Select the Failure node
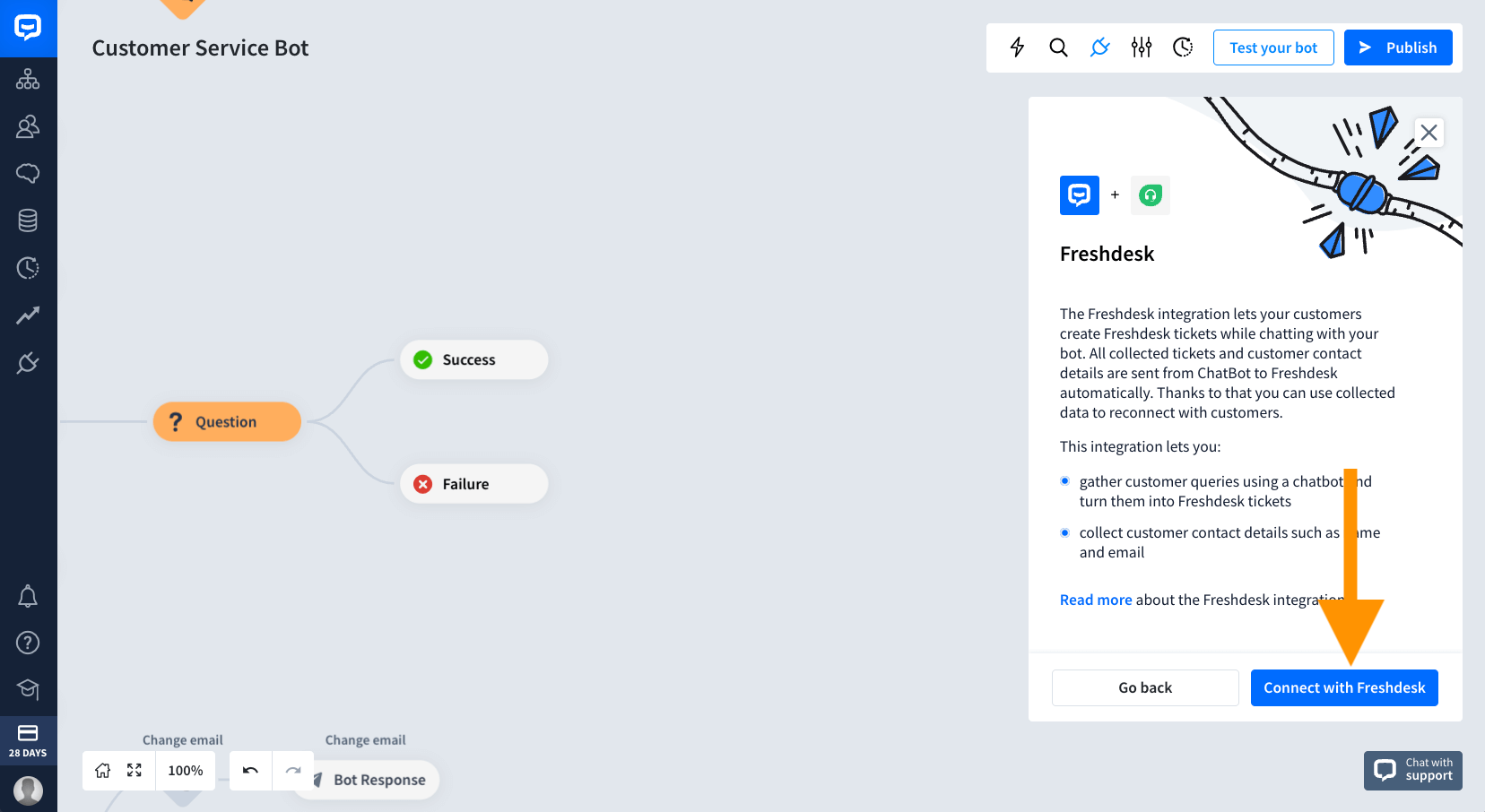Viewport: 1485px width, 812px height. 474,484
